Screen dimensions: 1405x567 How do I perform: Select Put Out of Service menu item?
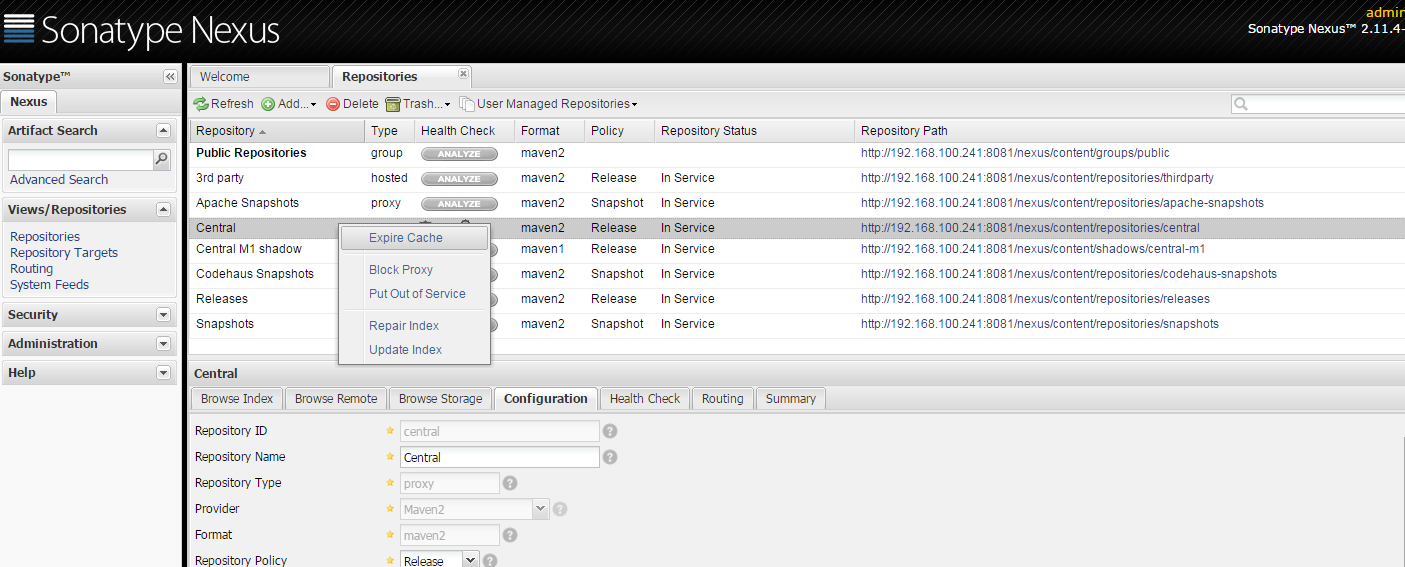tap(415, 294)
